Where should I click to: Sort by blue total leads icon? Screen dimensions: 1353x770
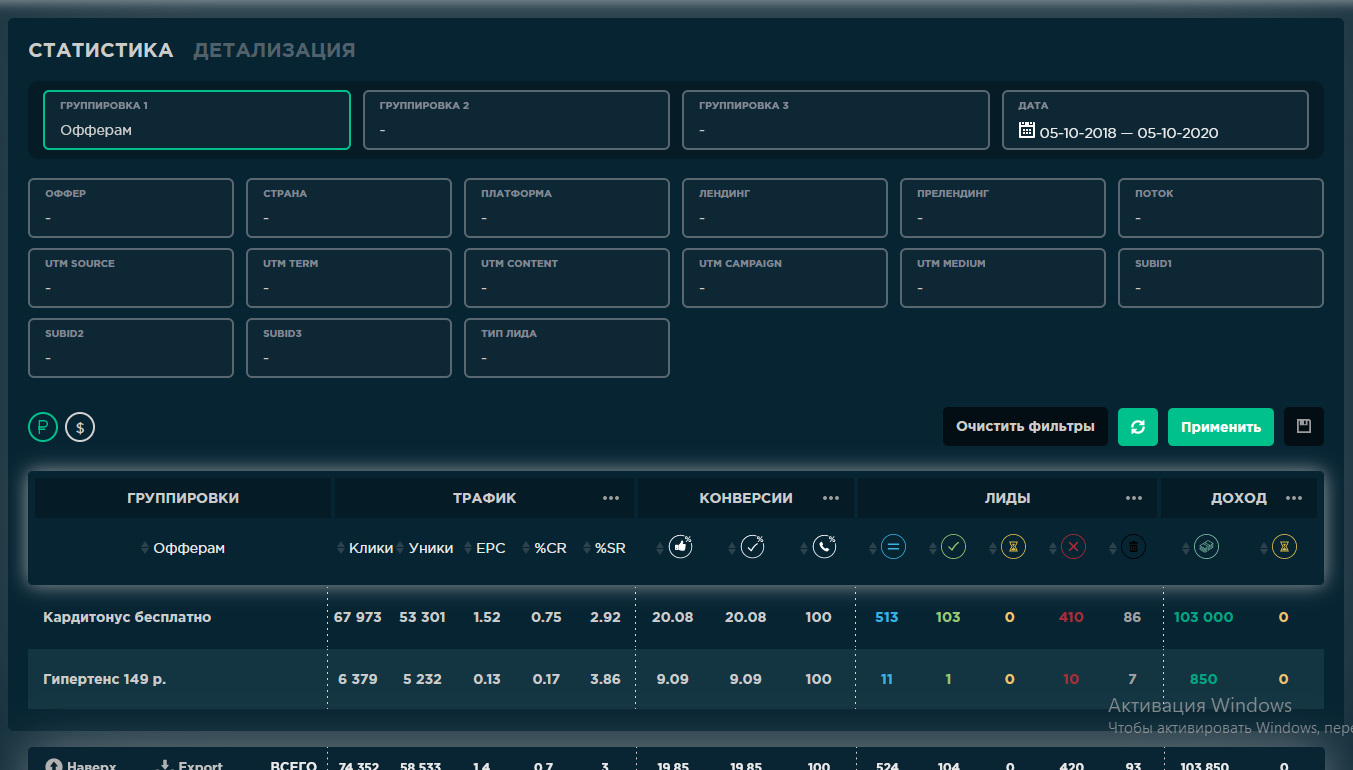tap(893, 547)
